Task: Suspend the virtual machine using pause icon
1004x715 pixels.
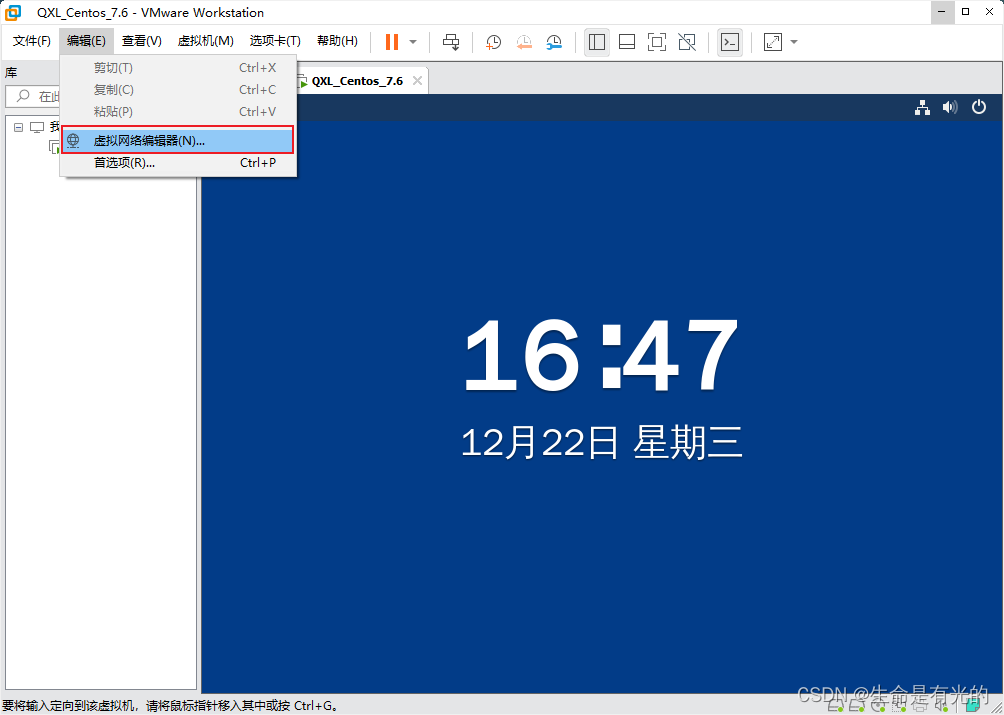Action: pyautogui.click(x=392, y=42)
